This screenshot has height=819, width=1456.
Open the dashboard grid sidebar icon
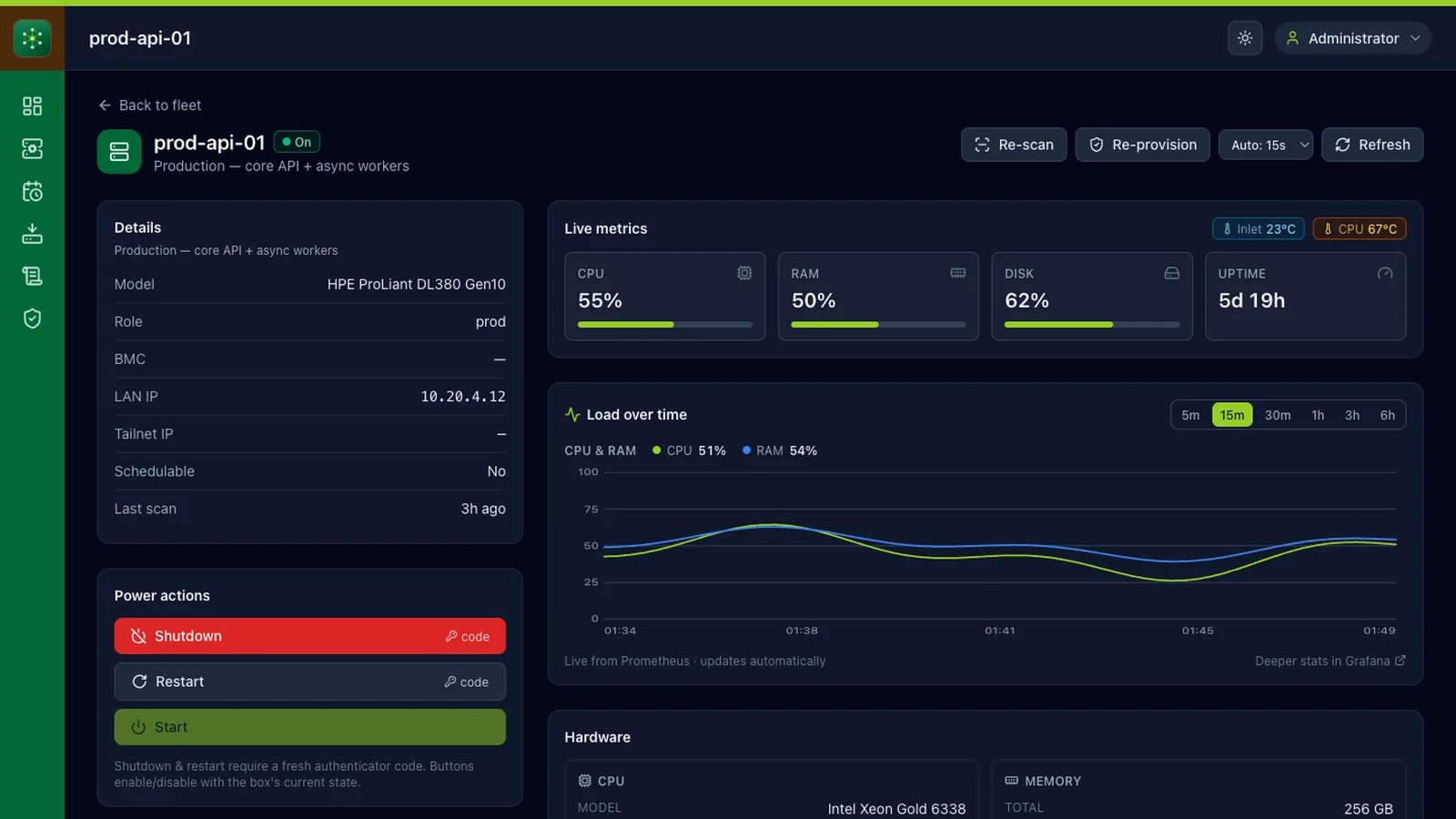coord(32,106)
